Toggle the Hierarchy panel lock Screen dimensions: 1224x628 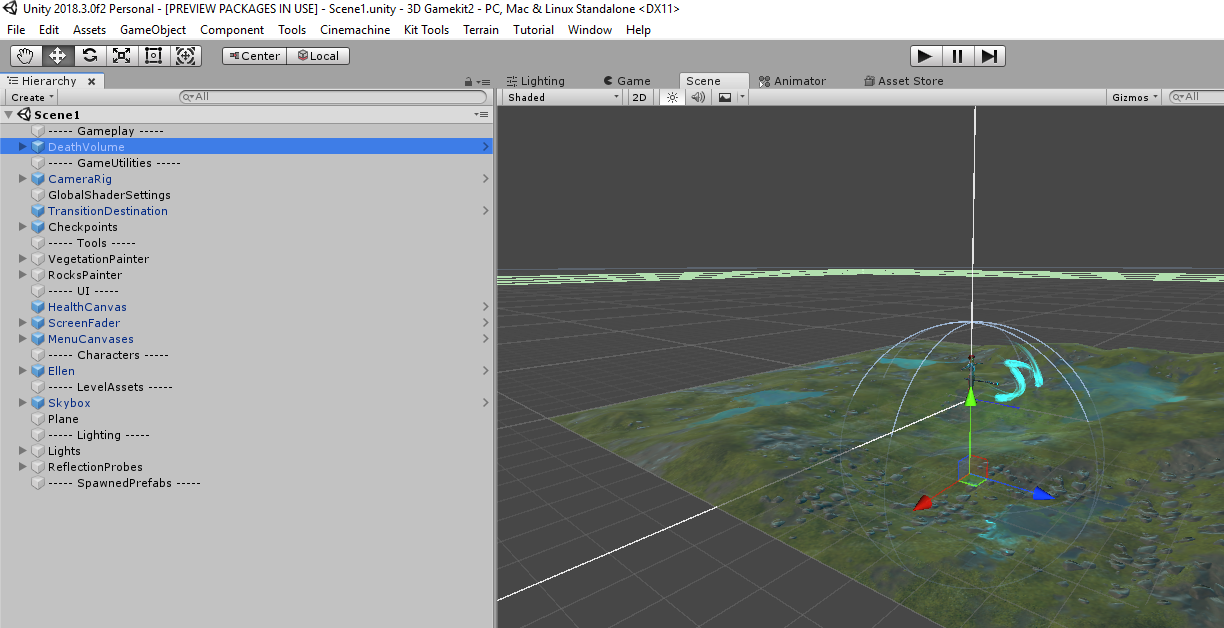pyautogui.click(x=468, y=82)
